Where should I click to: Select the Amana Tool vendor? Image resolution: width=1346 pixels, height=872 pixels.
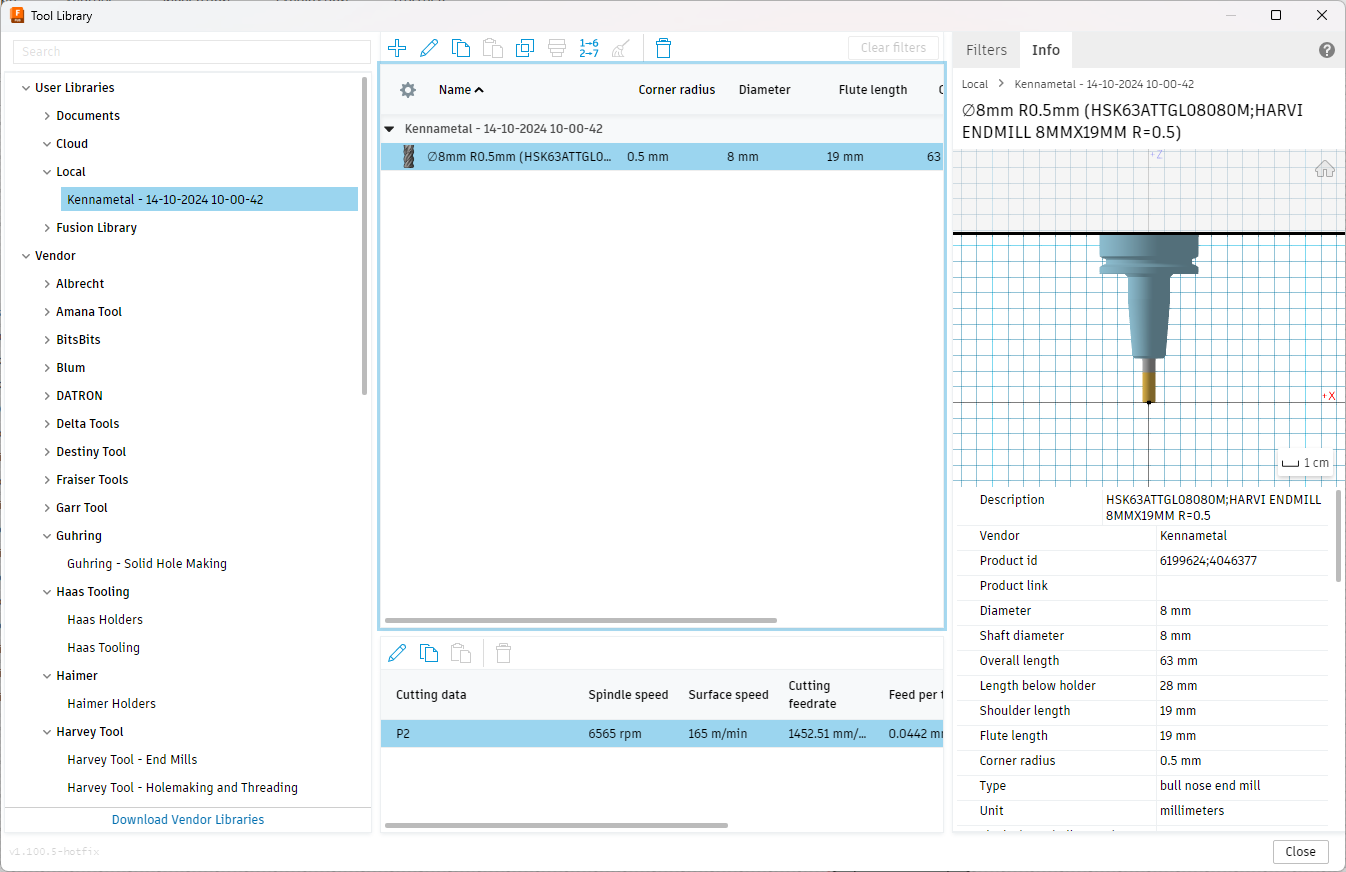pyautogui.click(x=89, y=312)
